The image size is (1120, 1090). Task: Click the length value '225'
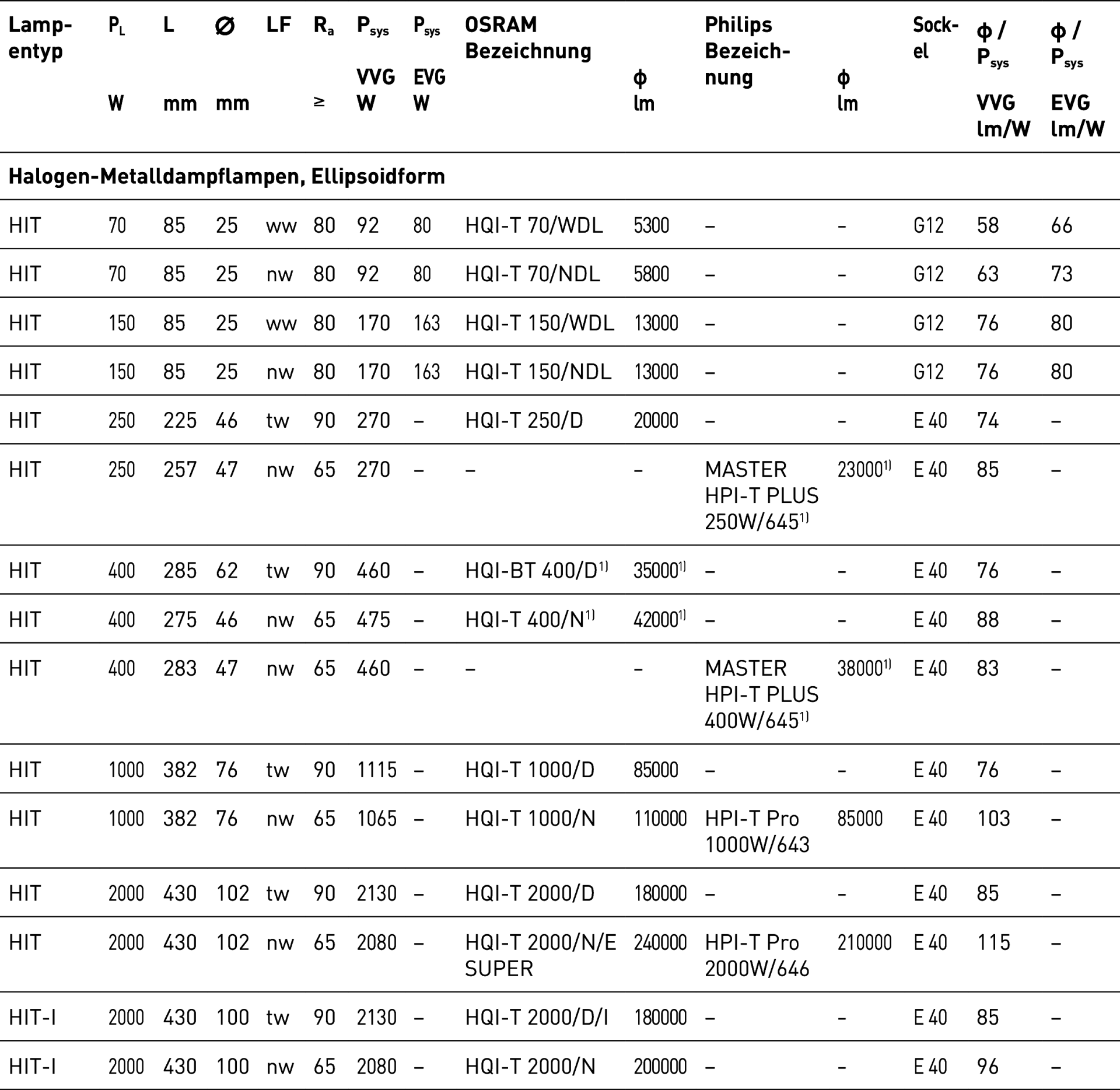[180, 421]
